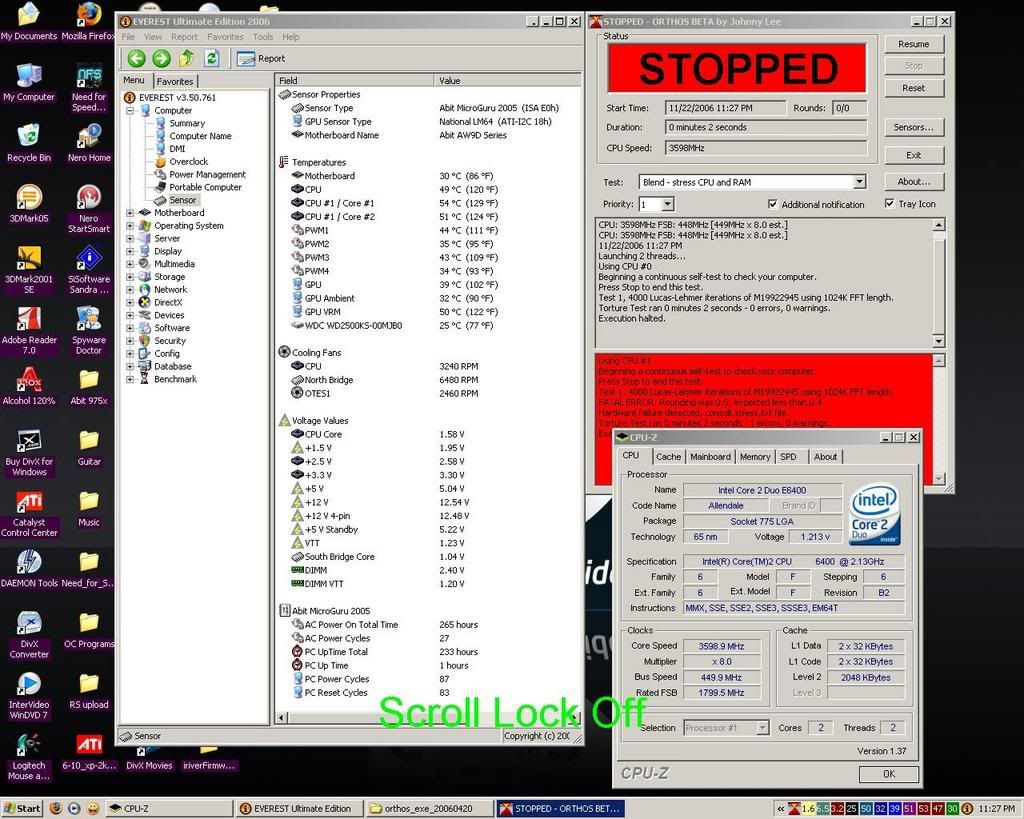Click the Up level arrow in EVEREST toolbar
This screenshot has height=819, width=1024.
coord(186,59)
